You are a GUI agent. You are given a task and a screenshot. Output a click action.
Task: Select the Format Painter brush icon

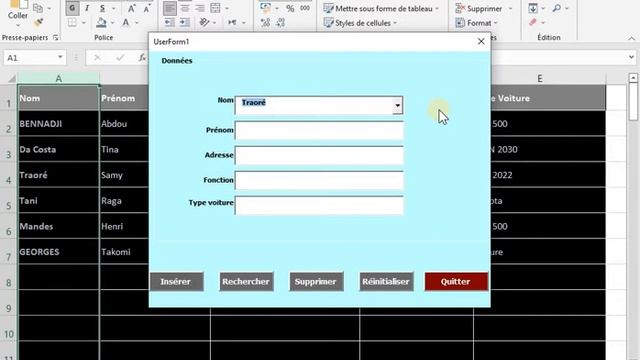(x=38, y=22)
